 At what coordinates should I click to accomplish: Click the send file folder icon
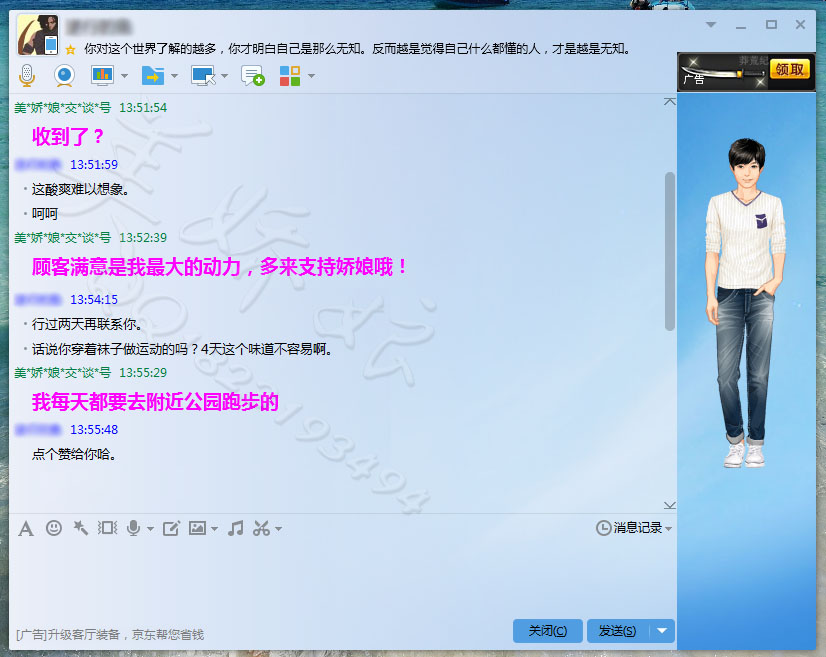pos(152,75)
